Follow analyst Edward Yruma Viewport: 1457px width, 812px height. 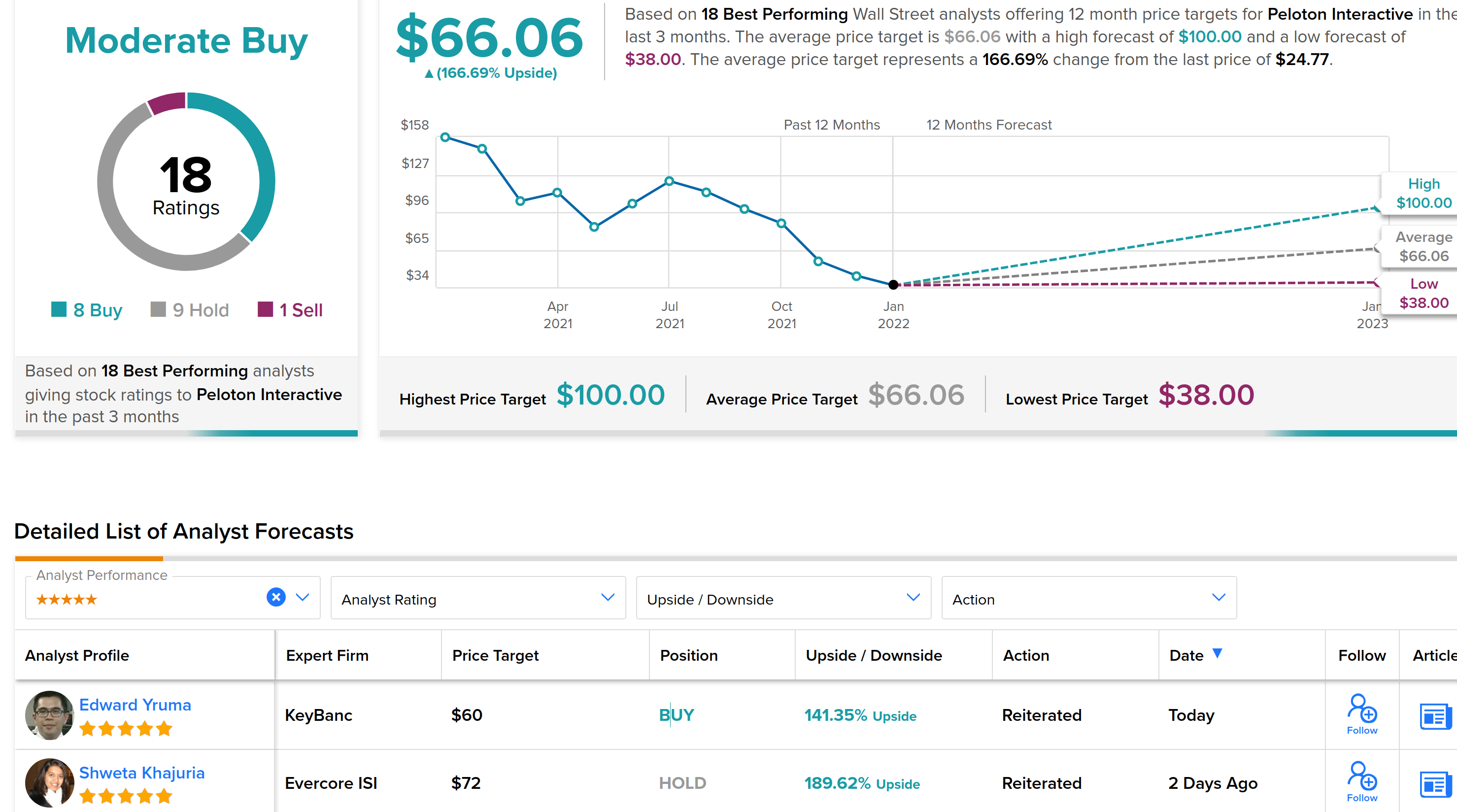(x=1361, y=715)
